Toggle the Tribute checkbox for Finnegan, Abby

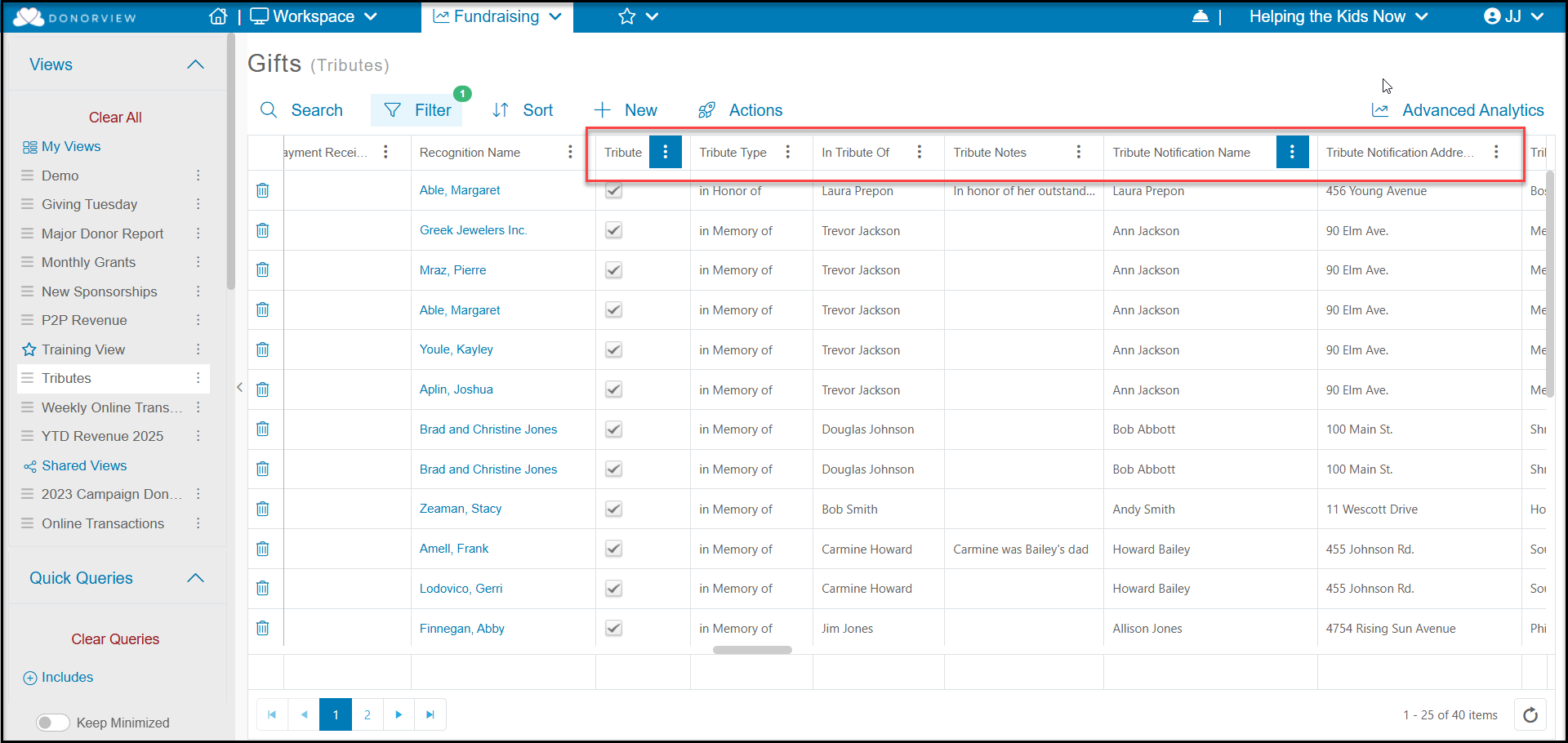point(614,629)
